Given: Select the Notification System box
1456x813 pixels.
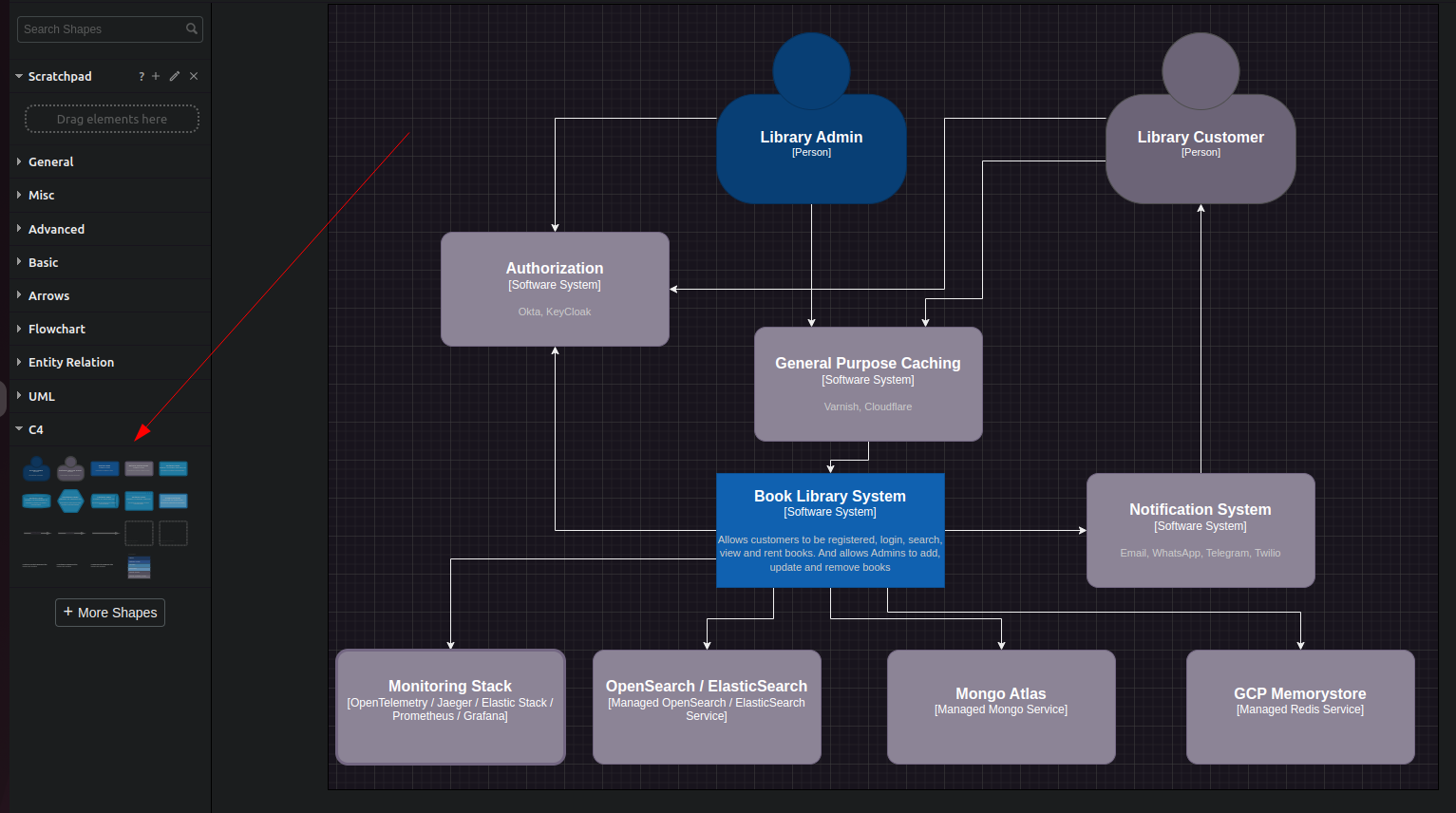Looking at the screenshot, I should tap(1201, 530).
